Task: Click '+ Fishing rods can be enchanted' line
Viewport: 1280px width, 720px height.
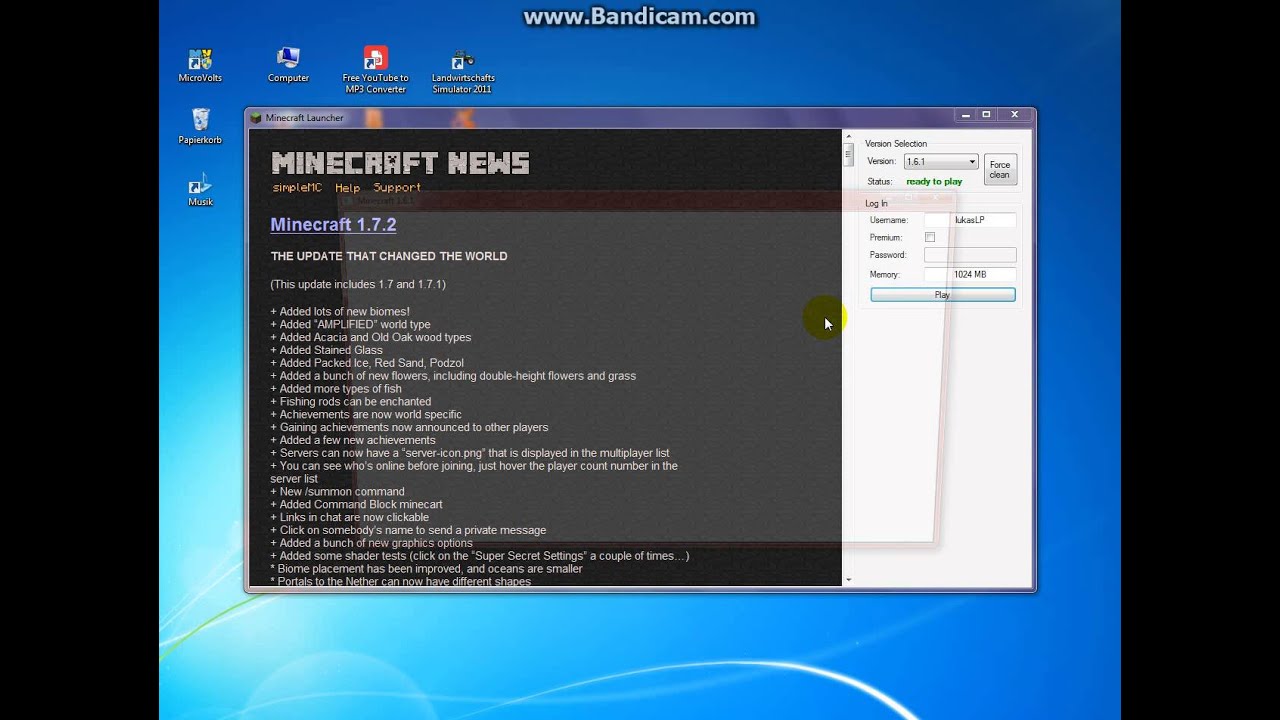Action: point(350,402)
